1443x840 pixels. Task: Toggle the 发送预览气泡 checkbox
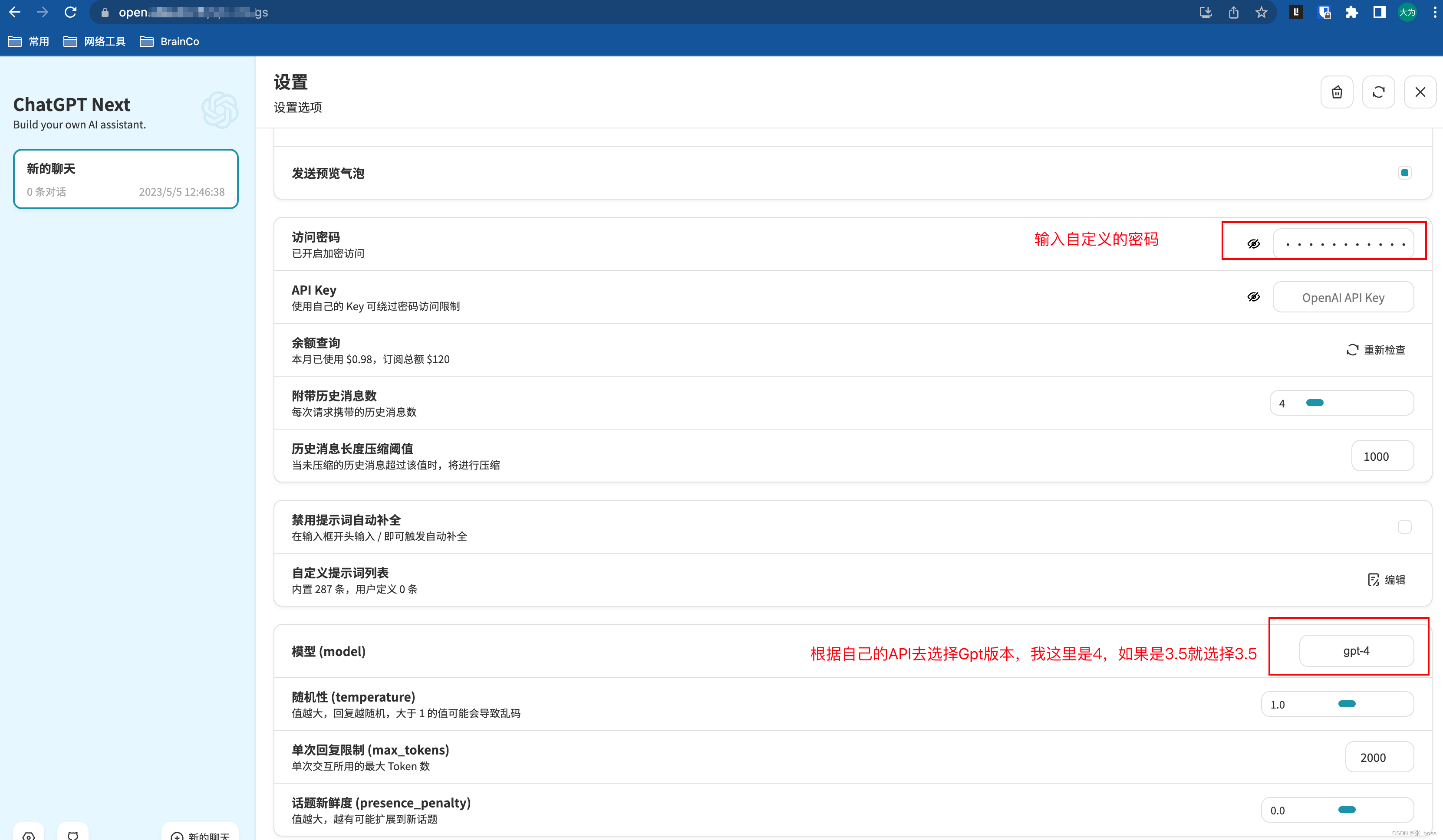click(1404, 173)
